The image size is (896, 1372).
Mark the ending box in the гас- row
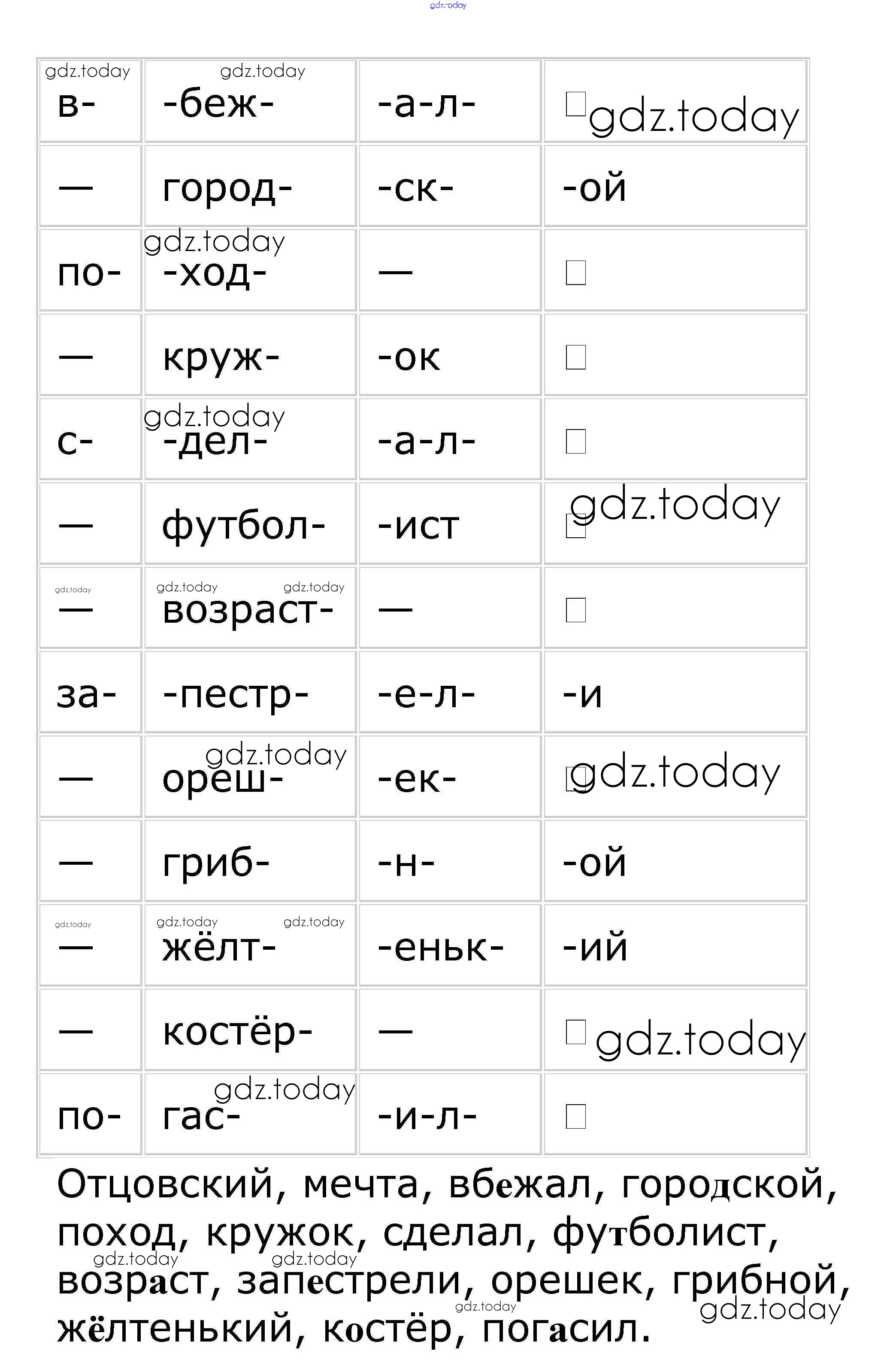(575, 1116)
